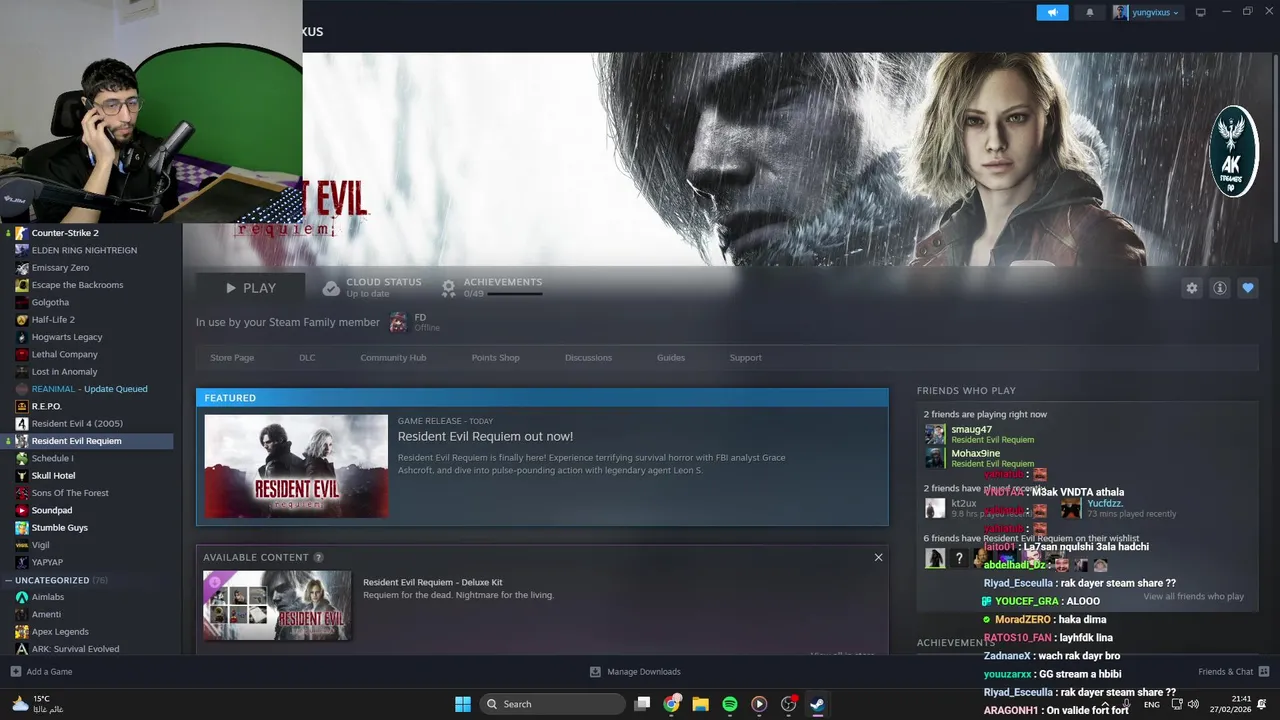This screenshot has height=720, width=1280.
Task: Click the Steam announcements megaphone icon
Action: (1052, 12)
